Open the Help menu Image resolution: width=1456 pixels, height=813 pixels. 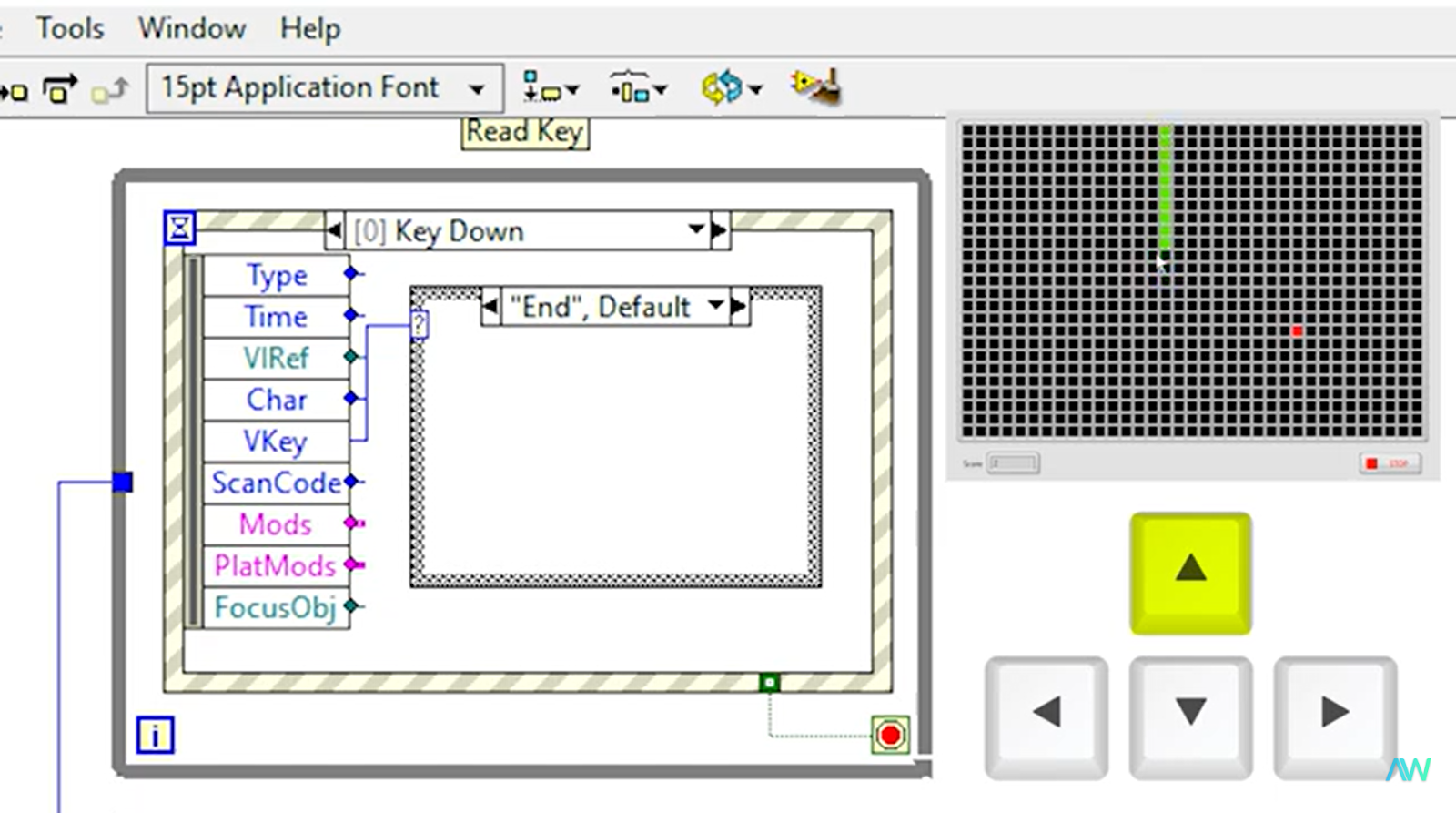pos(310,28)
